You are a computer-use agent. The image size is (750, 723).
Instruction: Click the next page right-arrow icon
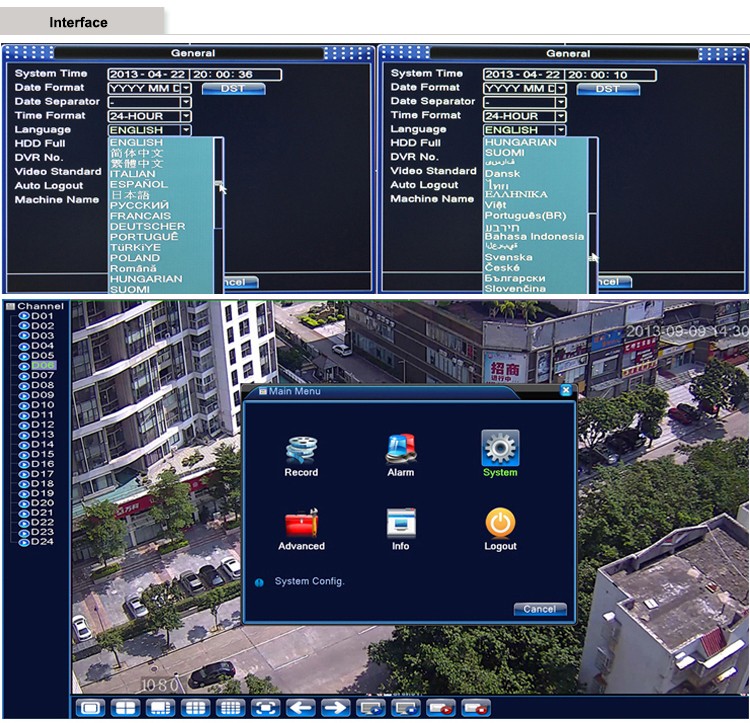[x=335, y=708]
